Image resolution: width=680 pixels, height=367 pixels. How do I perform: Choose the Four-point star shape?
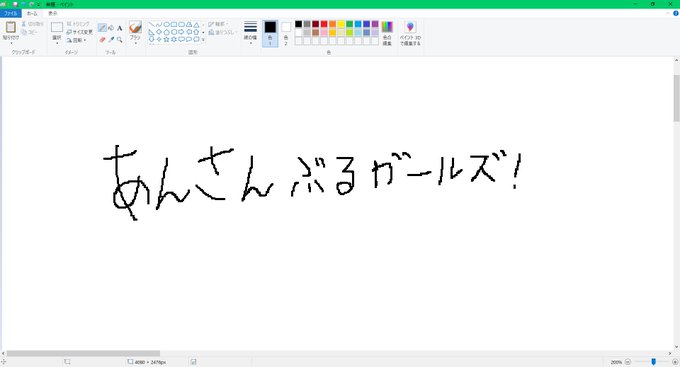pyautogui.click(x=159, y=39)
